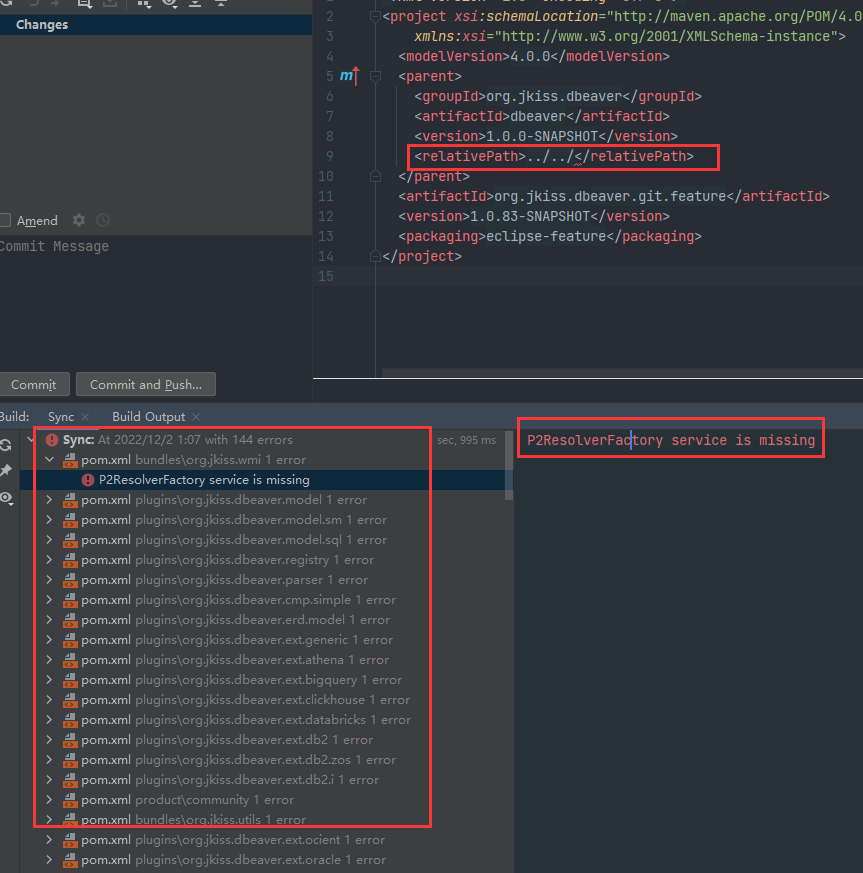Pin the Build tool window

coord(7,468)
